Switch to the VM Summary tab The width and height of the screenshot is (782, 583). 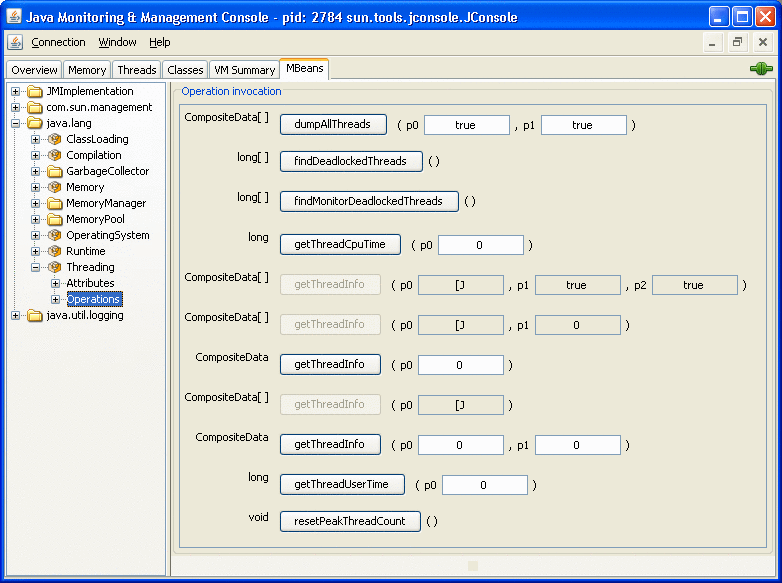pos(244,70)
